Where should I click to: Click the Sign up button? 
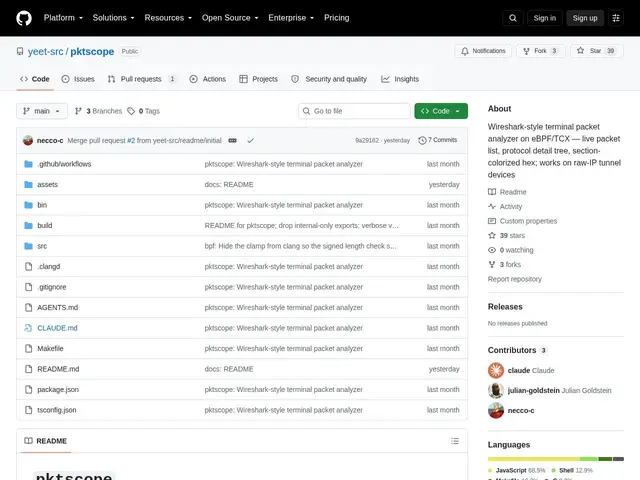(x=585, y=18)
